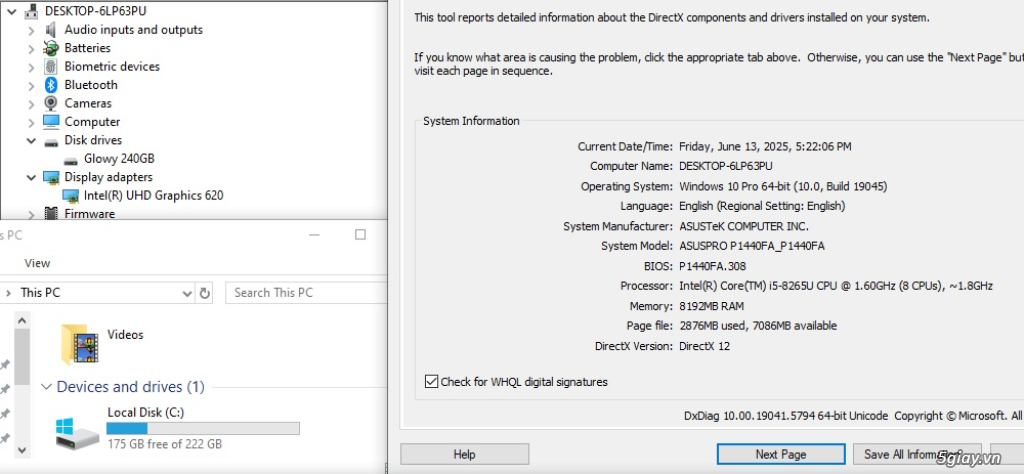
Task: Click the Cameras webcam icon
Action: 51,103
